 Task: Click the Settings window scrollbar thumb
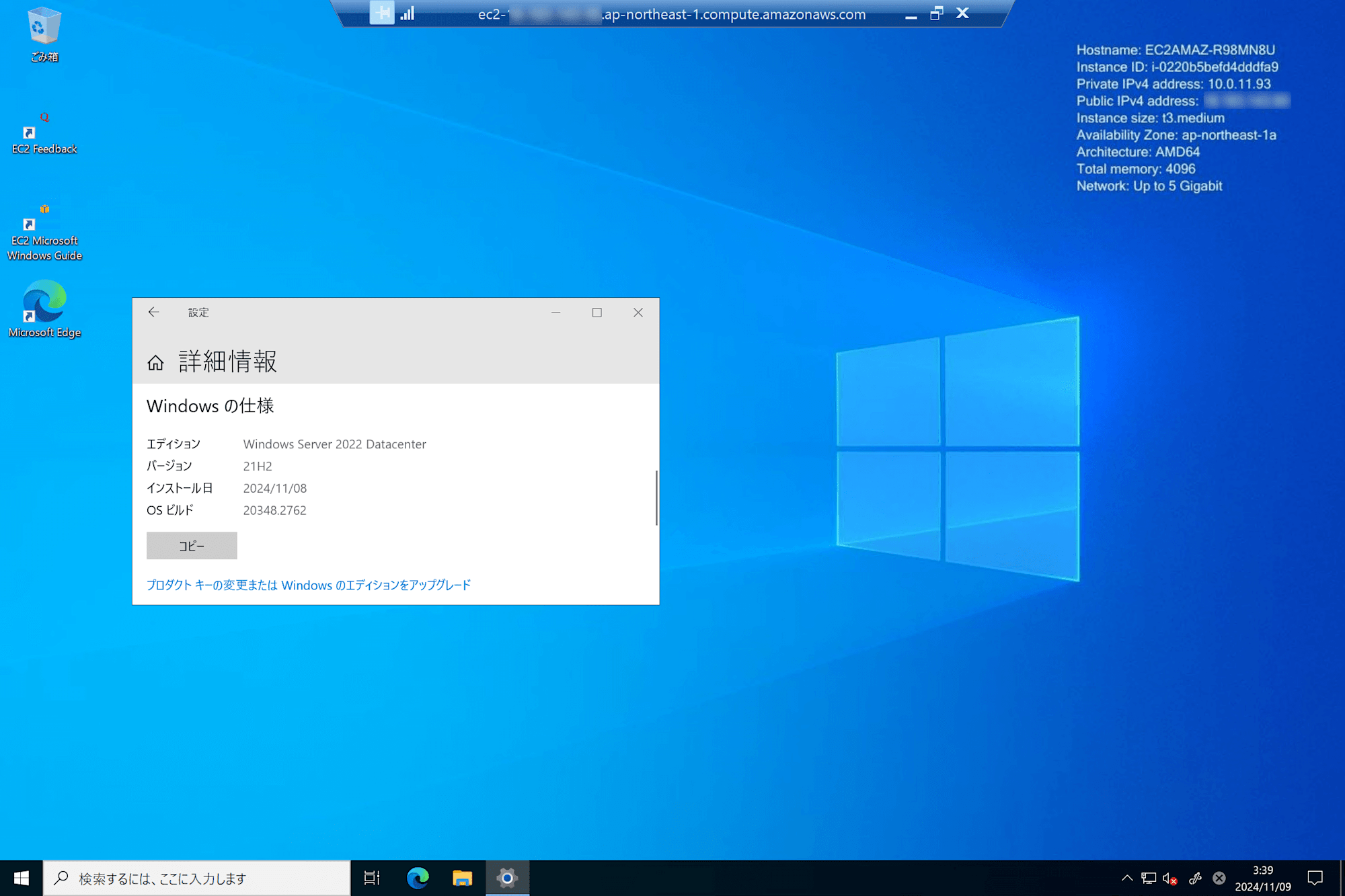click(x=656, y=497)
